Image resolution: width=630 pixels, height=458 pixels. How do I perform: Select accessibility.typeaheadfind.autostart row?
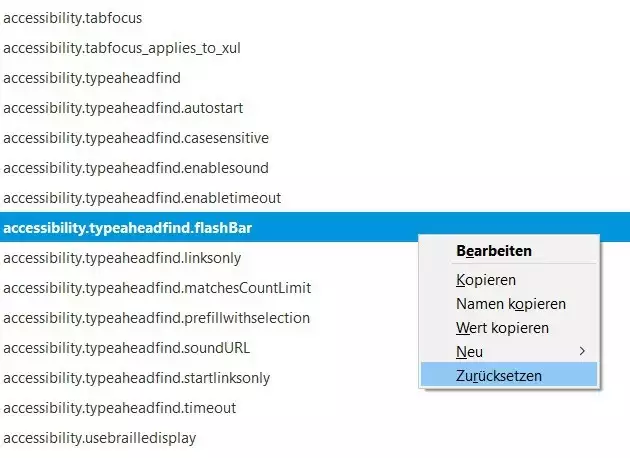click(123, 107)
